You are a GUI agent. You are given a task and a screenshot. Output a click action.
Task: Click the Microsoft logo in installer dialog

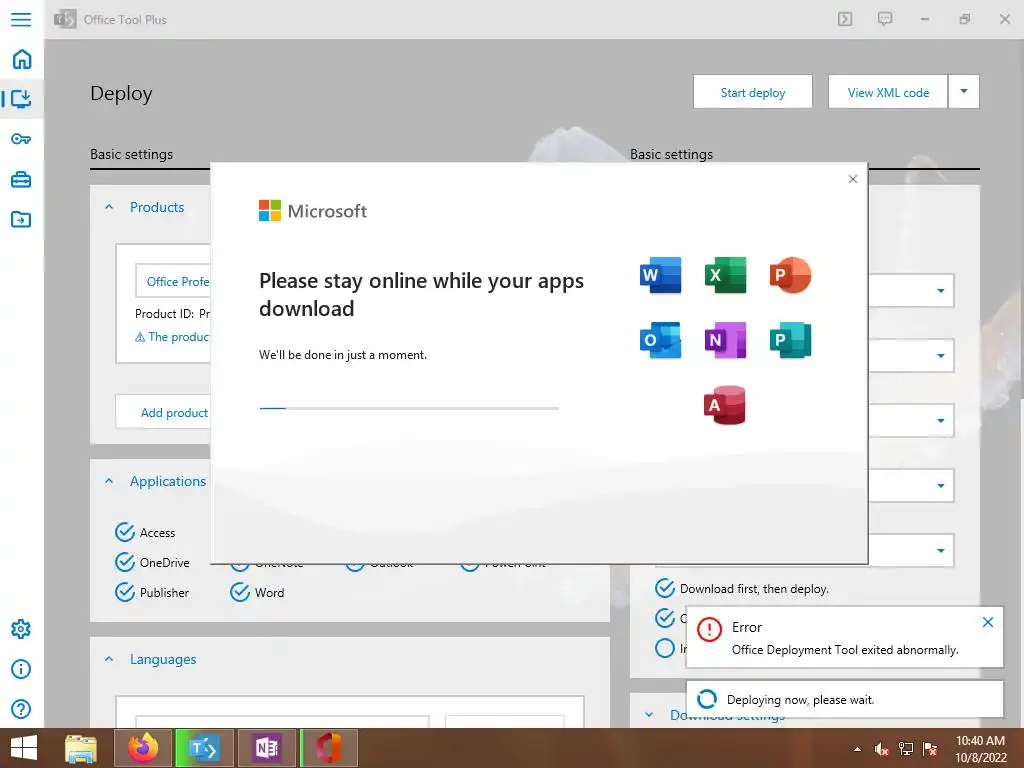click(313, 211)
